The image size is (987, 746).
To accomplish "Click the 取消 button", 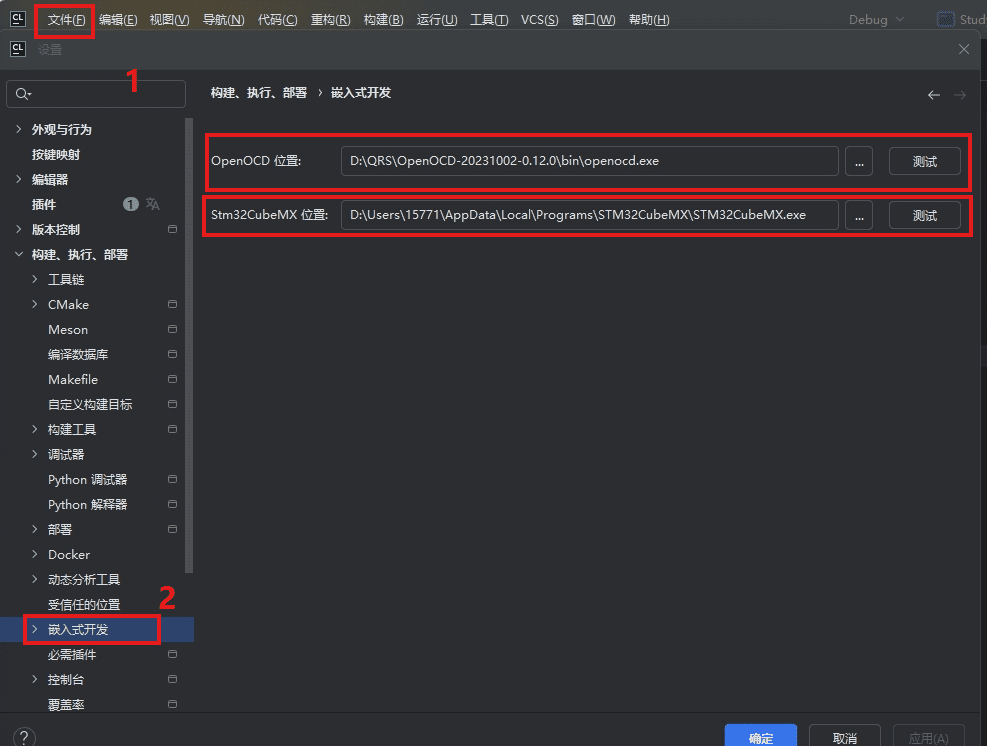I will click(844, 737).
